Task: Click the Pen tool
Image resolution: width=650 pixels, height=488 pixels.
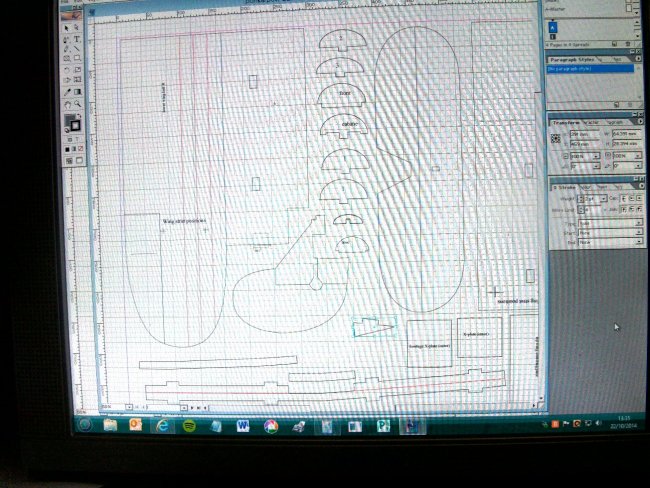Action: coord(67,38)
